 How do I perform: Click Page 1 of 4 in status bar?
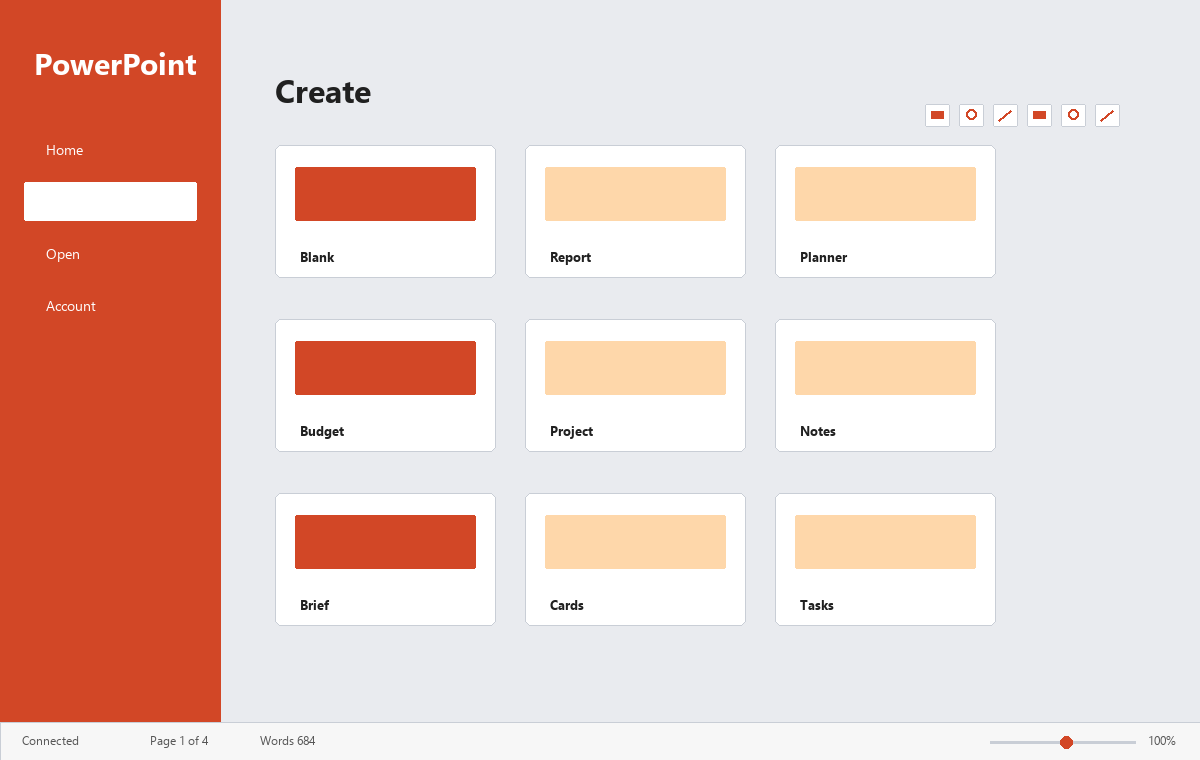click(179, 741)
